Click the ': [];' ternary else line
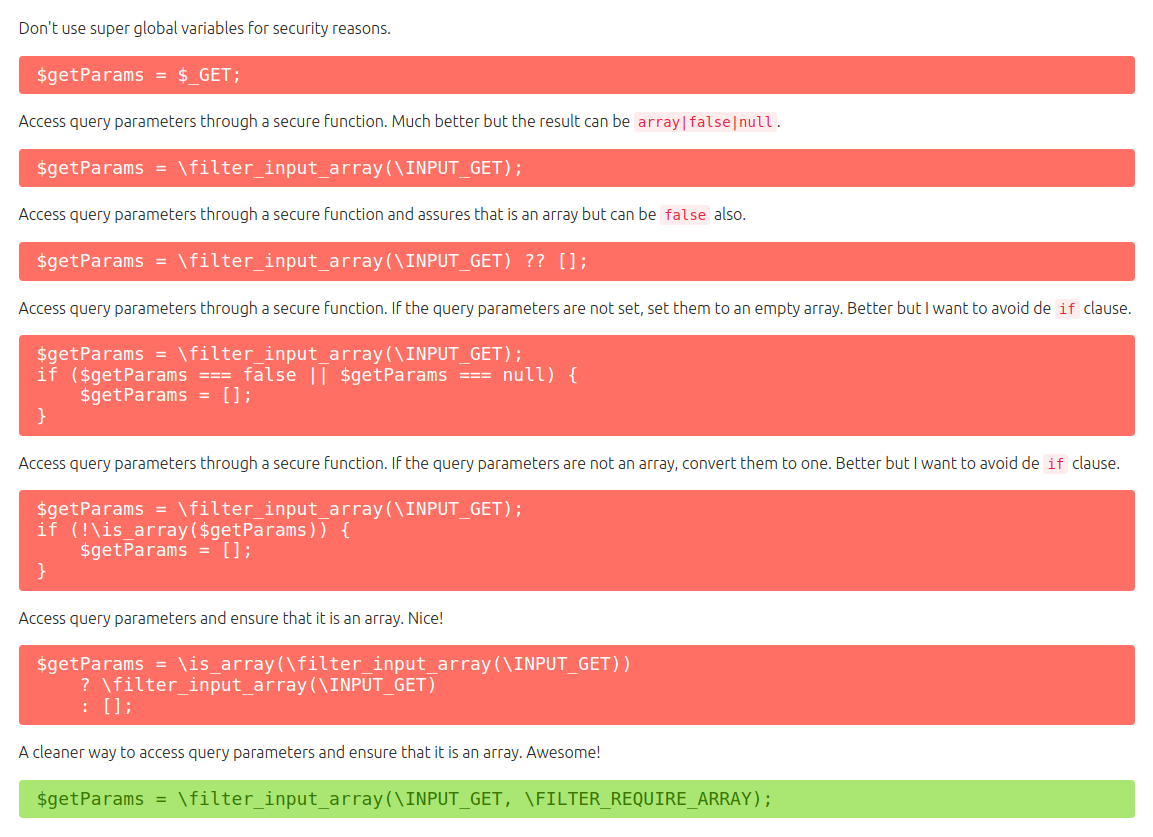 point(107,706)
